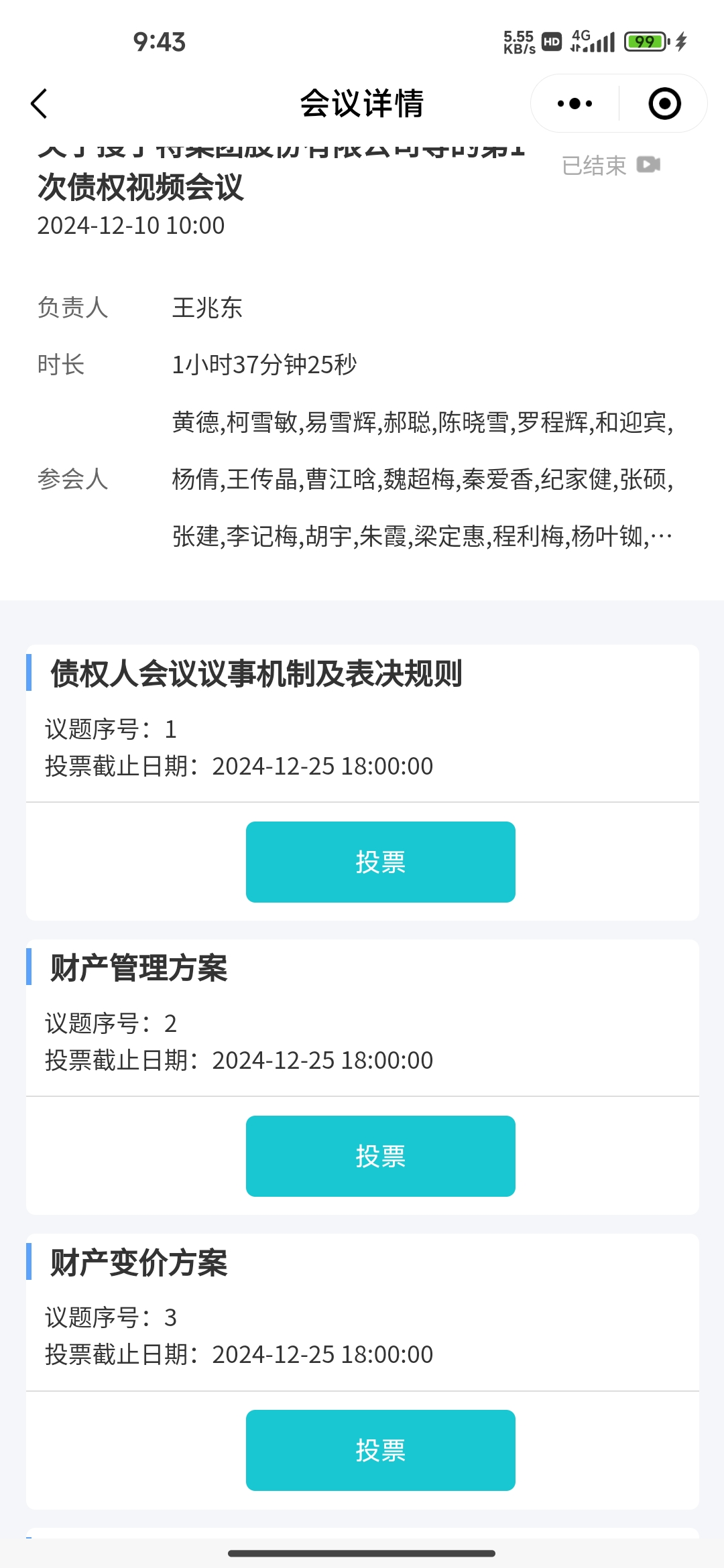Tap the meeting duration 1小时37分钟25秒

pyautogui.click(x=264, y=365)
